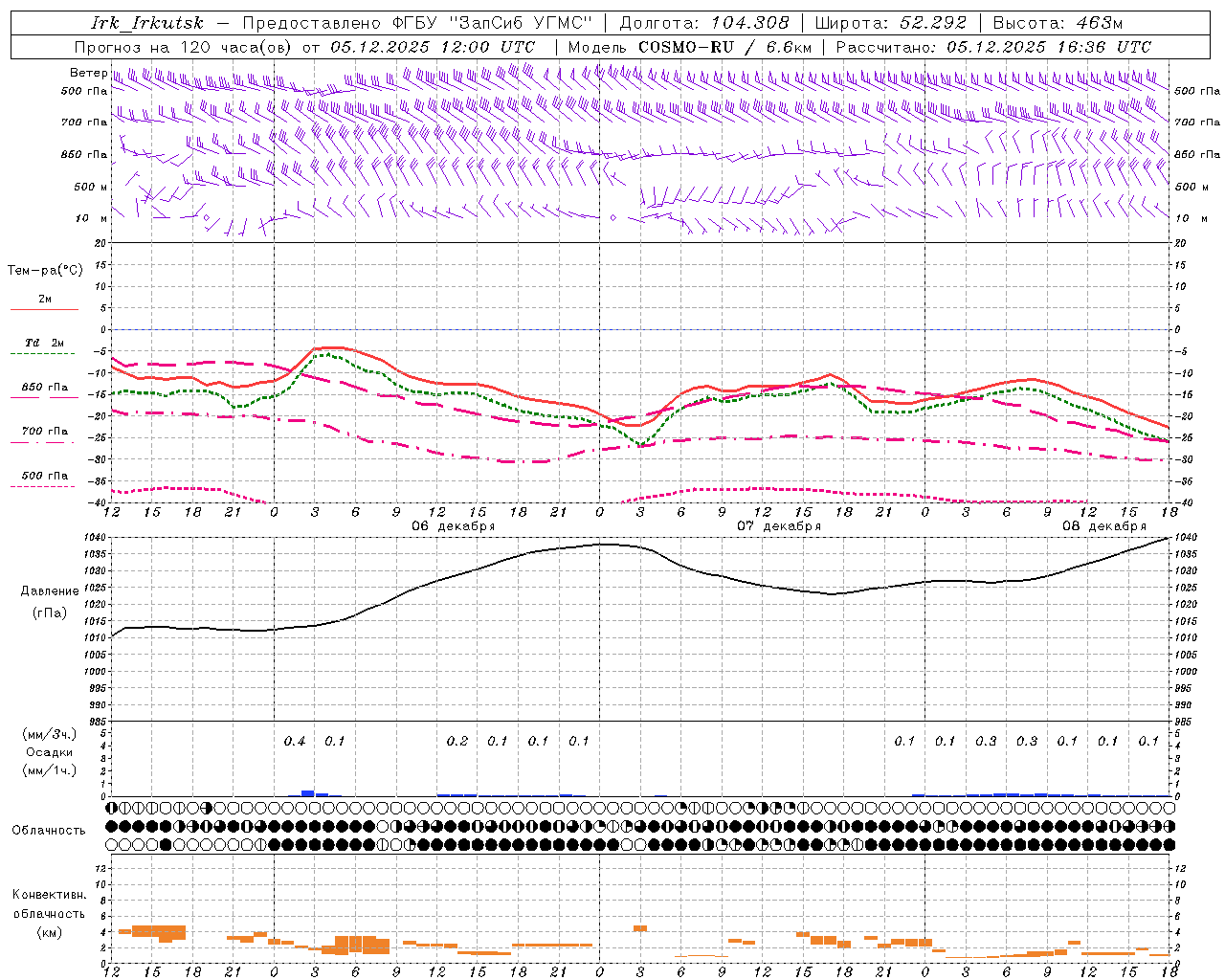Click the 0.4 precipitation amount value

pyautogui.click(x=295, y=742)
